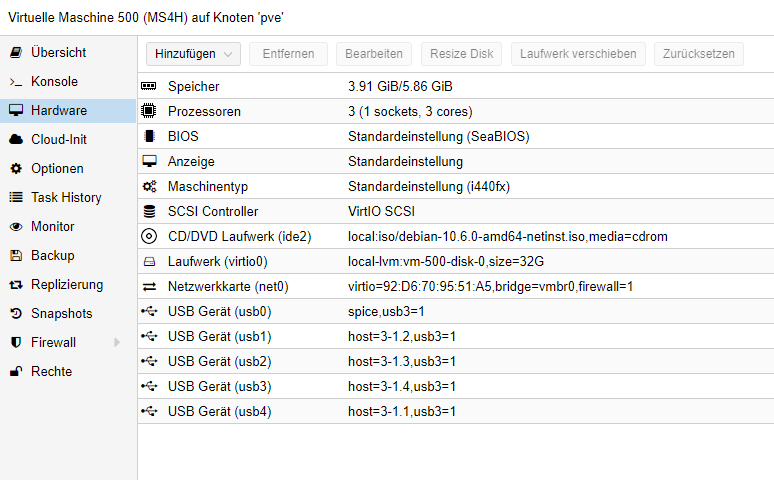The width and height of the screenshot is (774, 480).
Task: Click the Entfernen button
Action: tap(288, 54)
